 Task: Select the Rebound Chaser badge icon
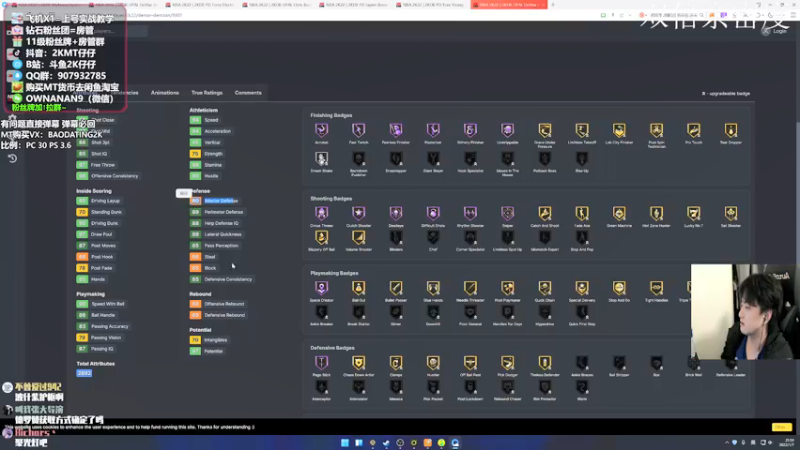click(507, 387)
